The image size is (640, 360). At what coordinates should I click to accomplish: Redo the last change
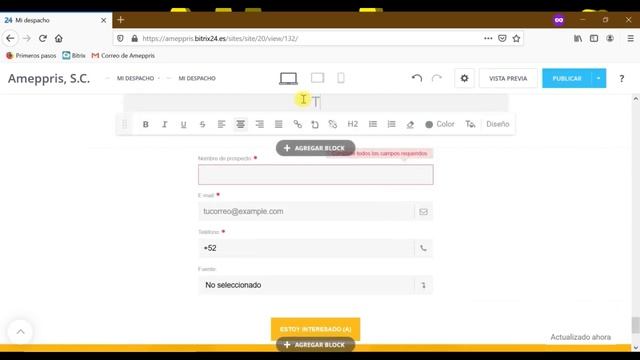click(437, 78)
